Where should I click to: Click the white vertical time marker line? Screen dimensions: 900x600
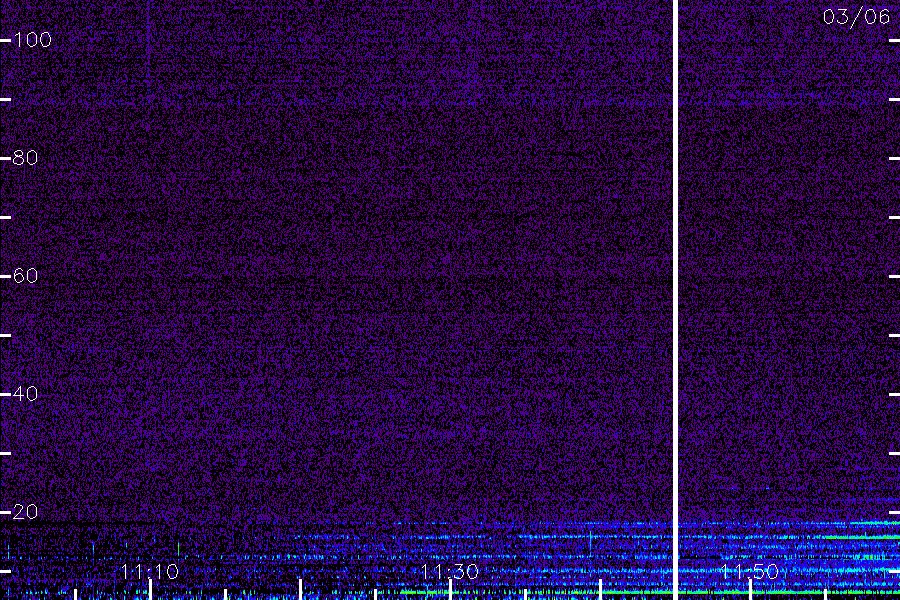pyautogui.click(x=676, y=300)
